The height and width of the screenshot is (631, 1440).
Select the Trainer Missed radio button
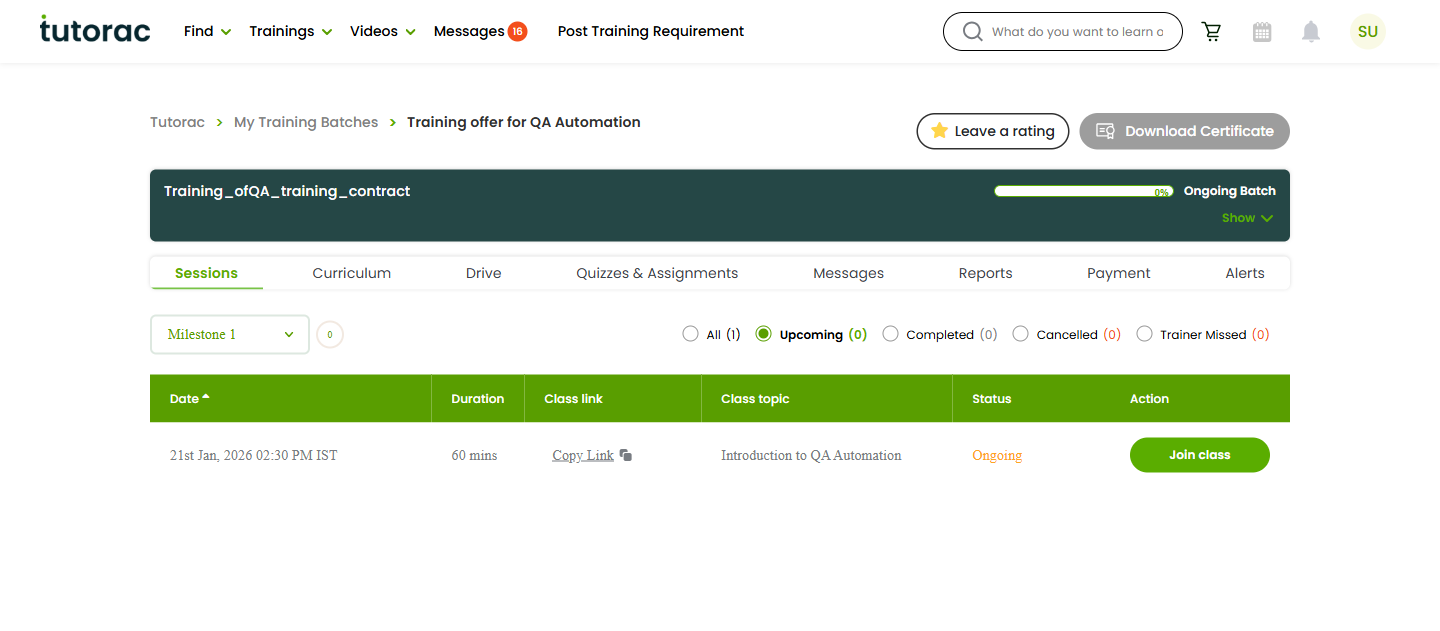1145,334
